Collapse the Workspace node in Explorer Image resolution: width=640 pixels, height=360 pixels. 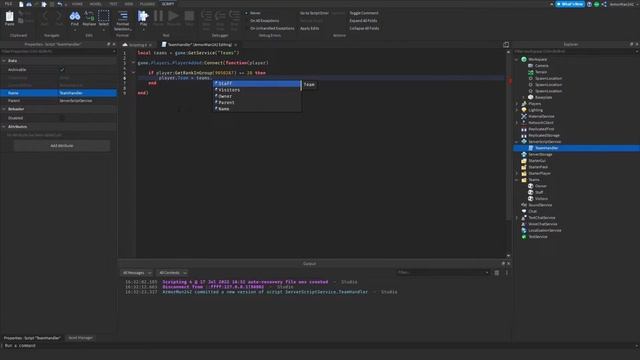point(517,60)
